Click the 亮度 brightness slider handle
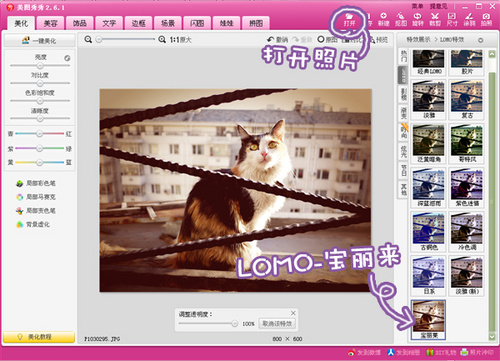This screenshot has width=500, height=361. point(40,65)
